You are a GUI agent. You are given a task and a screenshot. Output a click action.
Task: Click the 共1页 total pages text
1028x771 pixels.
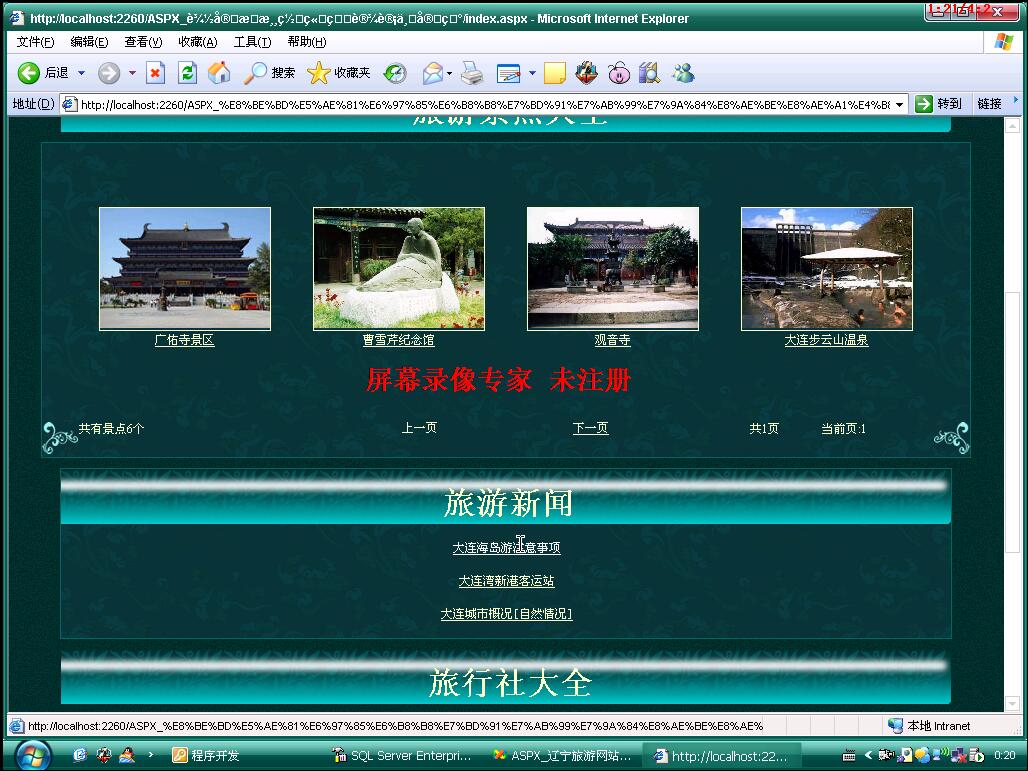[764, 429]
